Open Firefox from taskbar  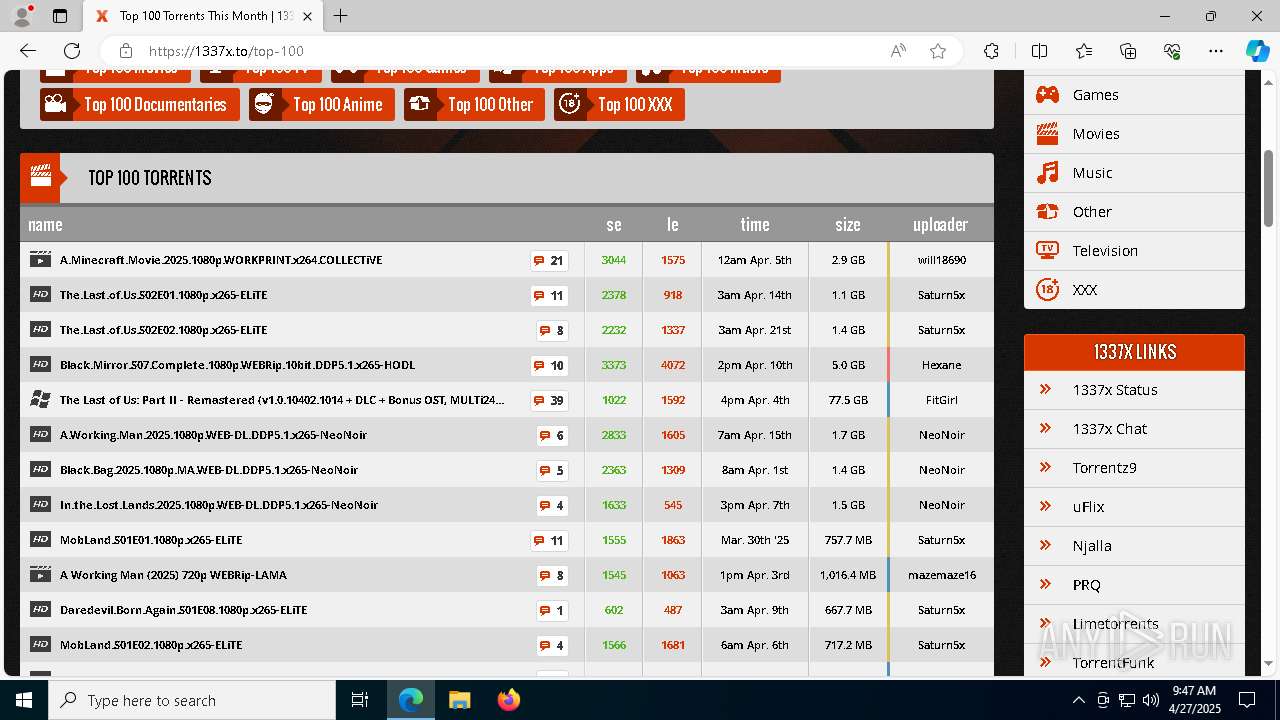point(509,700)
